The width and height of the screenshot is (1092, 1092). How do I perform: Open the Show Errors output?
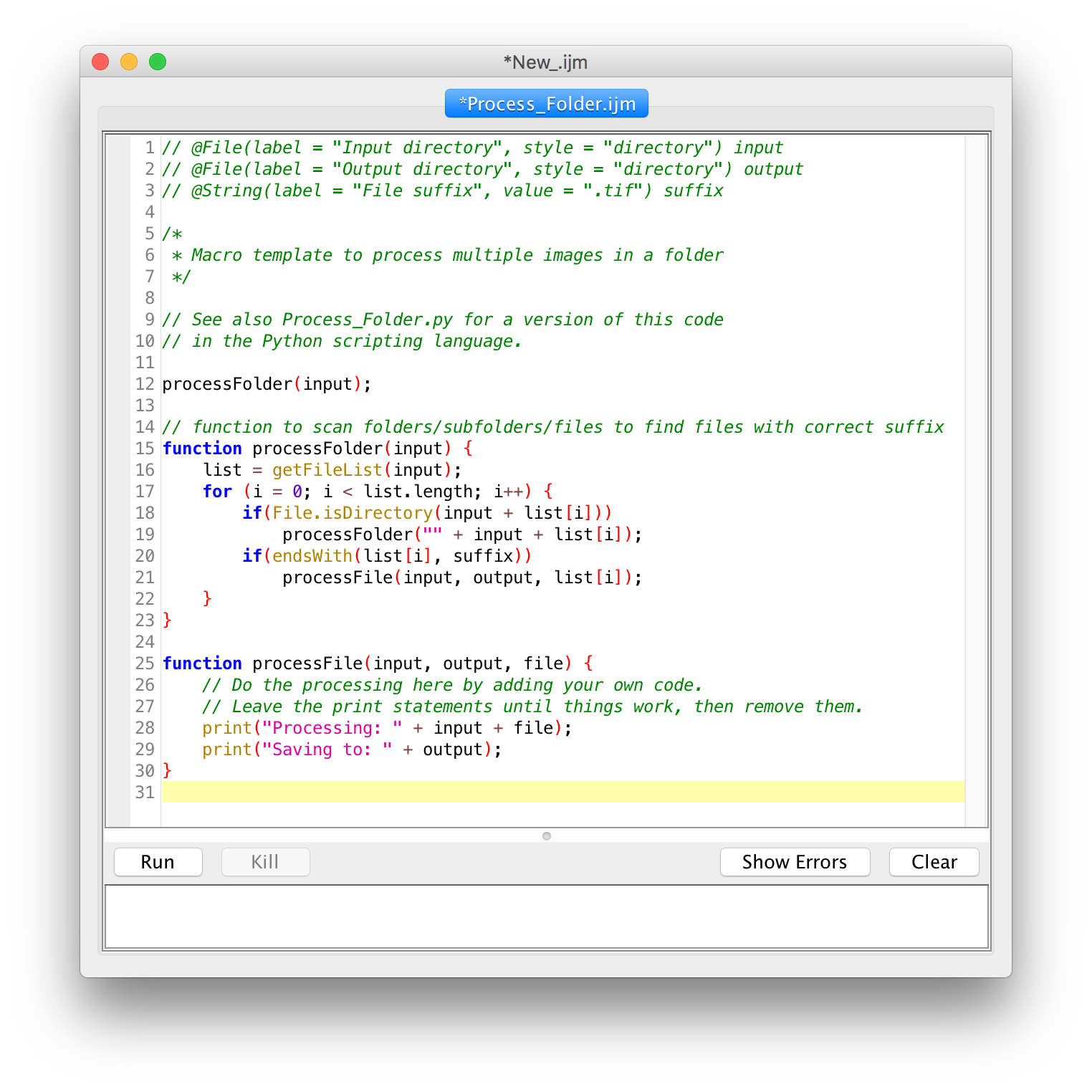[795, 862]
